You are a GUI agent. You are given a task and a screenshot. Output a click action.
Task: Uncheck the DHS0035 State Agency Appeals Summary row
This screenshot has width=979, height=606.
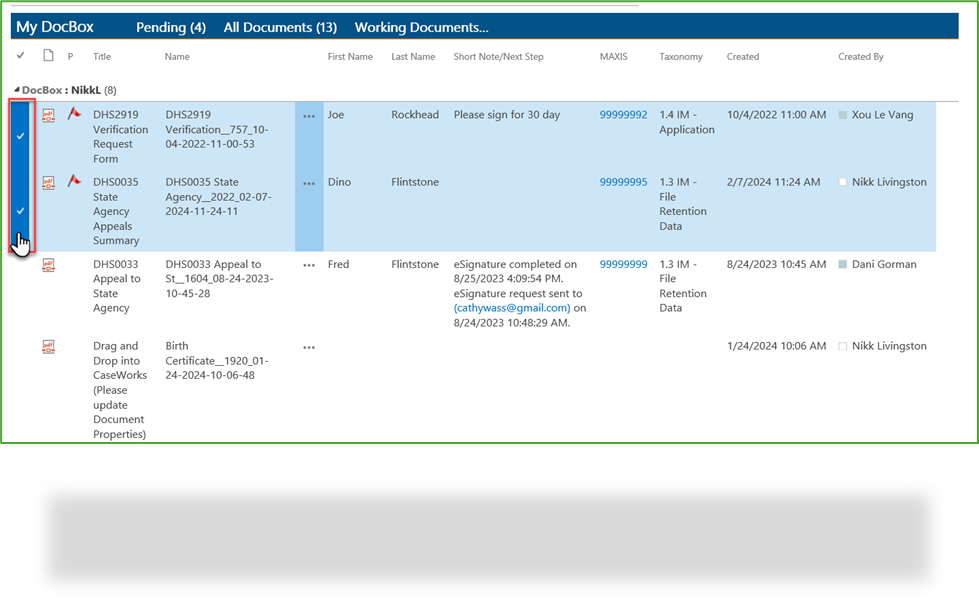pyautogui.click(x=21, y=211)
